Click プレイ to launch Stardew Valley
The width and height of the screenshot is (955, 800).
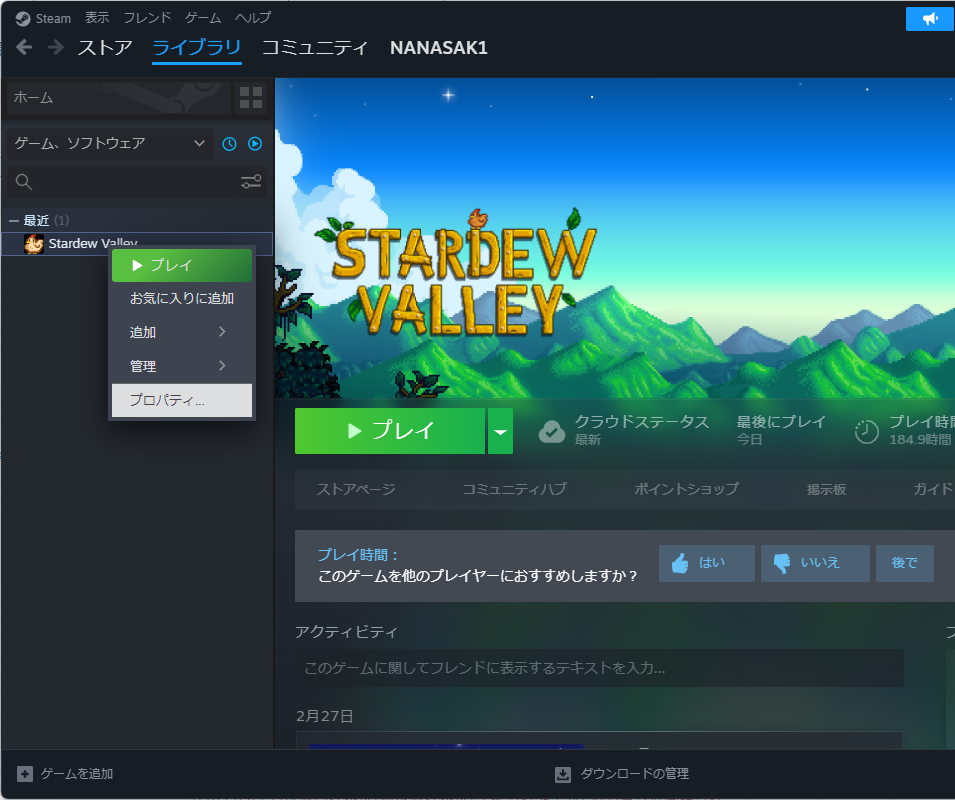[x=390, y=431]
